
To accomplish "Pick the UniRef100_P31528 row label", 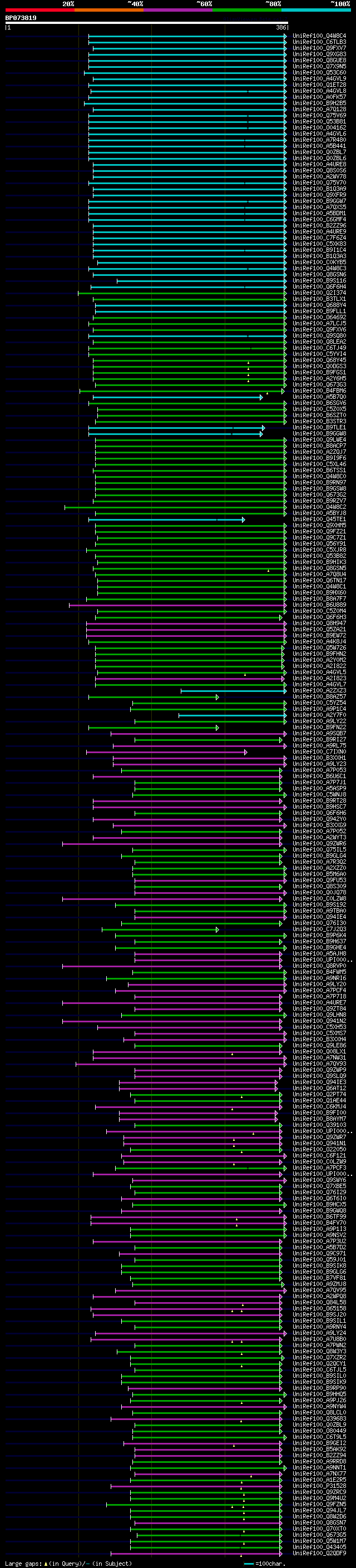I will (319, 1486).
